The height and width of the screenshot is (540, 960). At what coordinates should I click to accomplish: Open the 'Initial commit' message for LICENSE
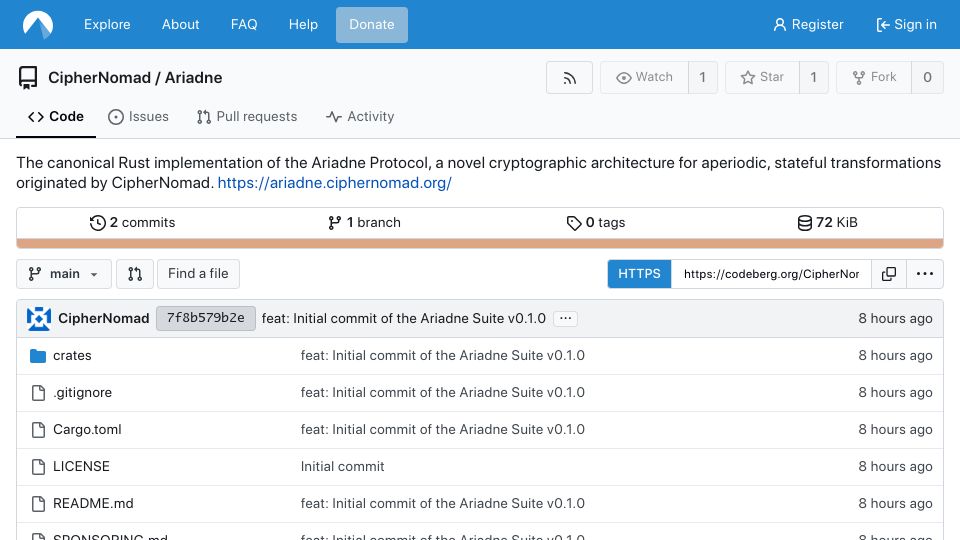click(342, 467)
